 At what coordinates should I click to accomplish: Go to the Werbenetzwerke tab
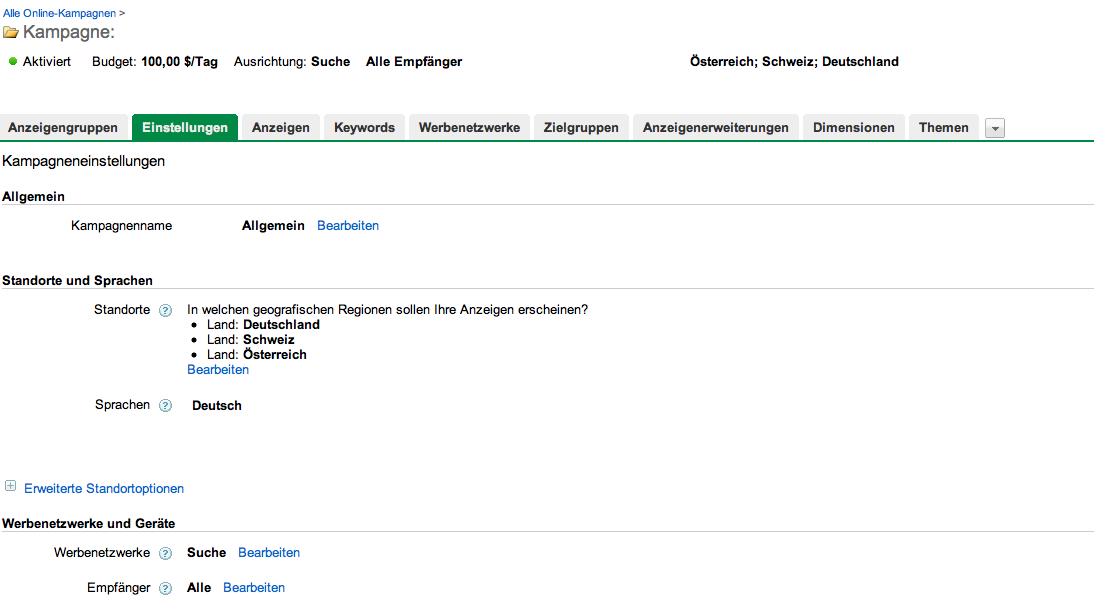pyautogui.click(x=469, y=128)
